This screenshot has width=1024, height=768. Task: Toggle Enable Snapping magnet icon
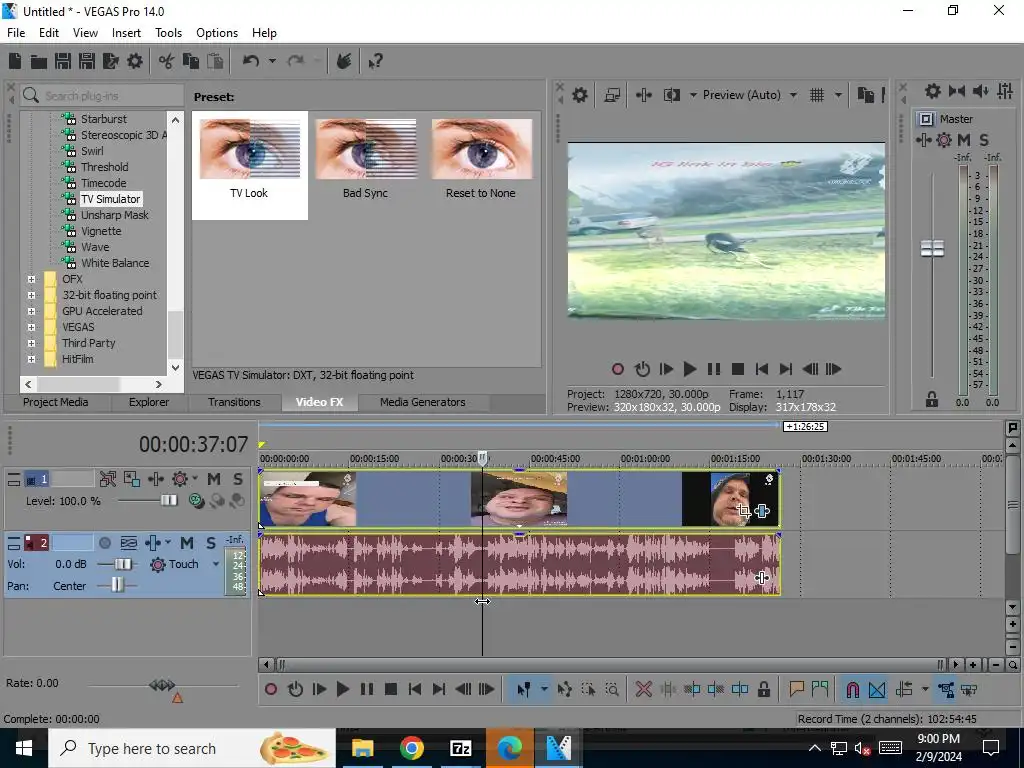coord(852,689)
